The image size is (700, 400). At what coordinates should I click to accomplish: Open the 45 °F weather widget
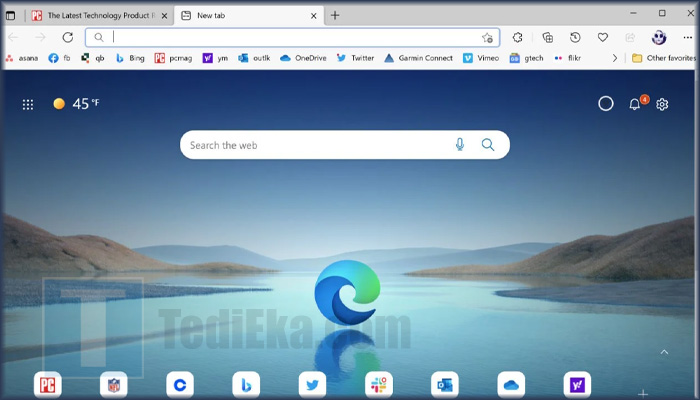pyautogui.click(x=76, y=104)
